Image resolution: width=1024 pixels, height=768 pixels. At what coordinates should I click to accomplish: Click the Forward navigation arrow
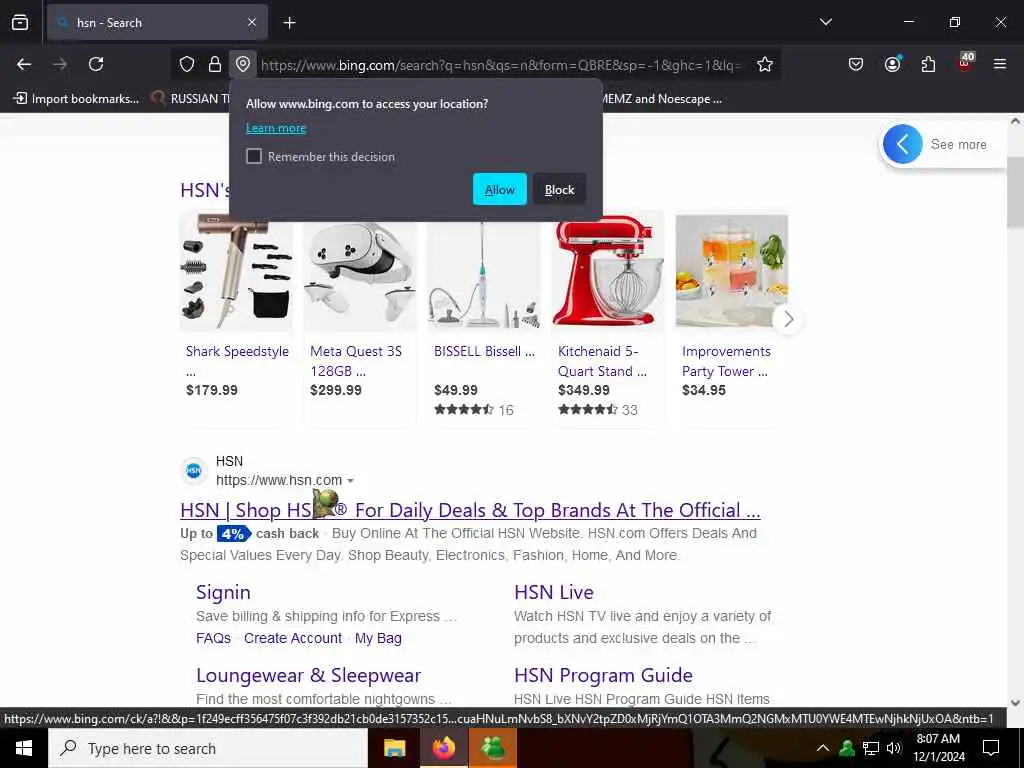coord(60,64)
